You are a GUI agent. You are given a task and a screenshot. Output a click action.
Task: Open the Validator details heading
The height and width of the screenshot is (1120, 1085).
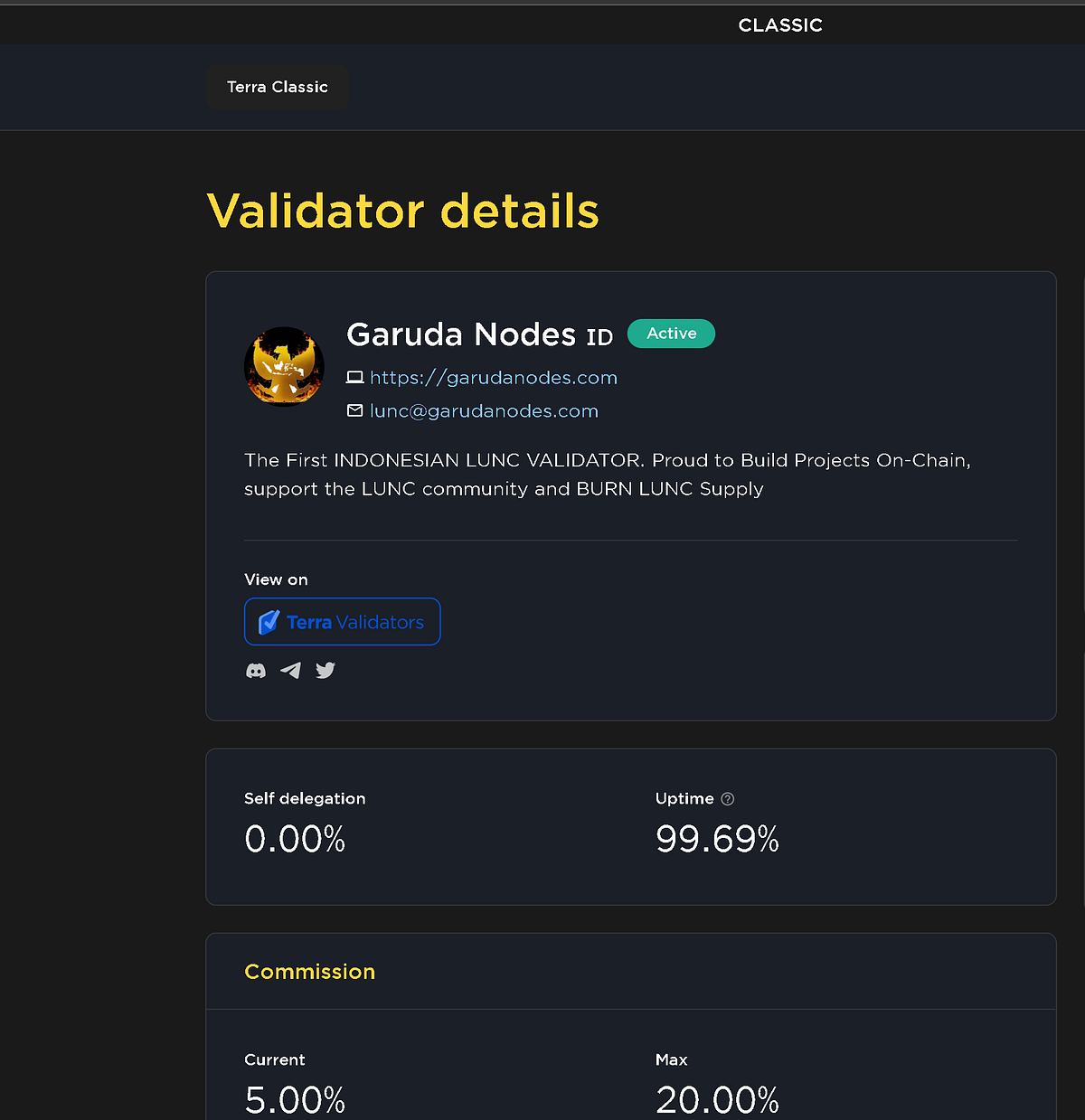[402, 210]
